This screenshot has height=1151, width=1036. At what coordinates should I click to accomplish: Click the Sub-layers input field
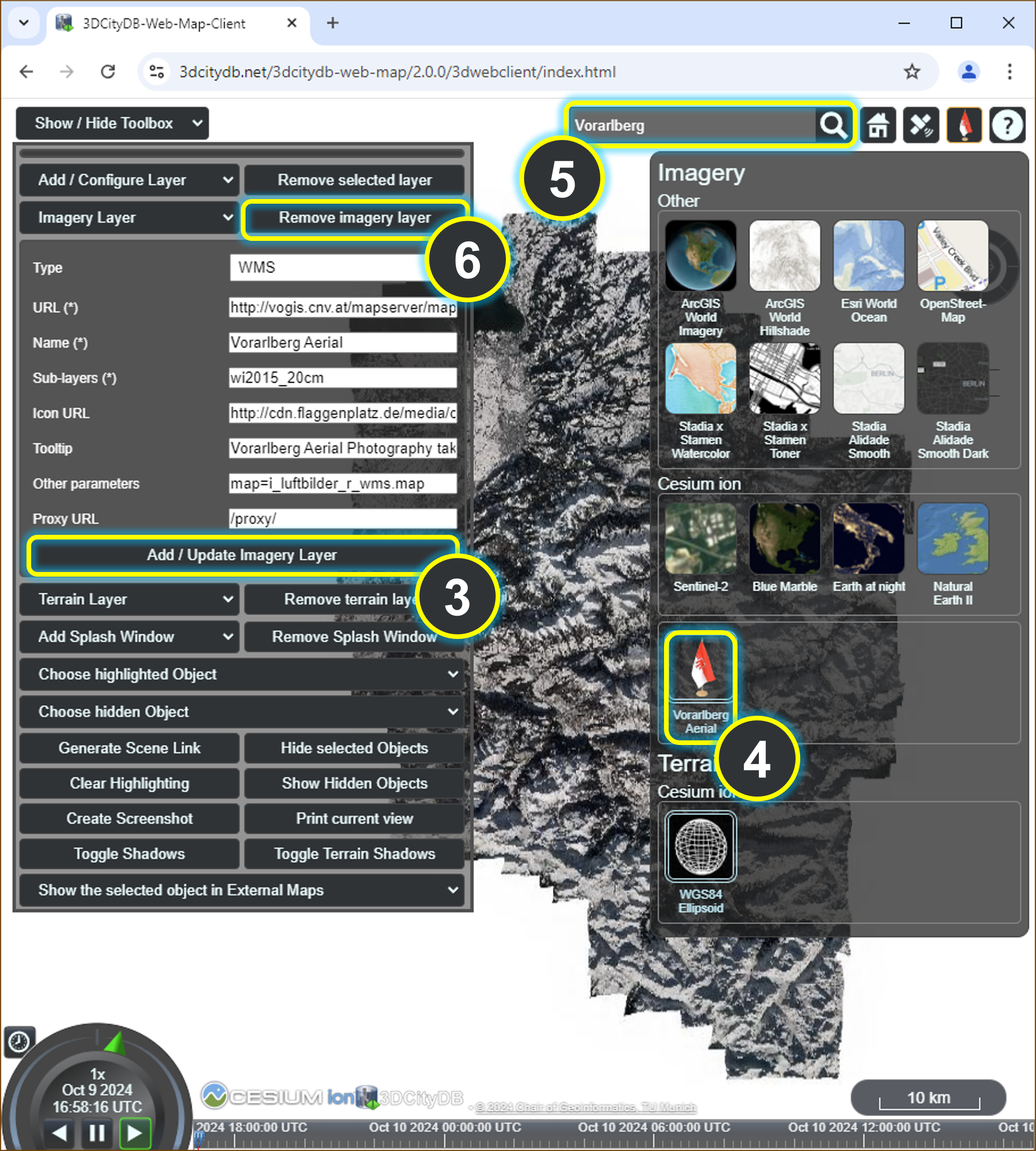point(343,378)
